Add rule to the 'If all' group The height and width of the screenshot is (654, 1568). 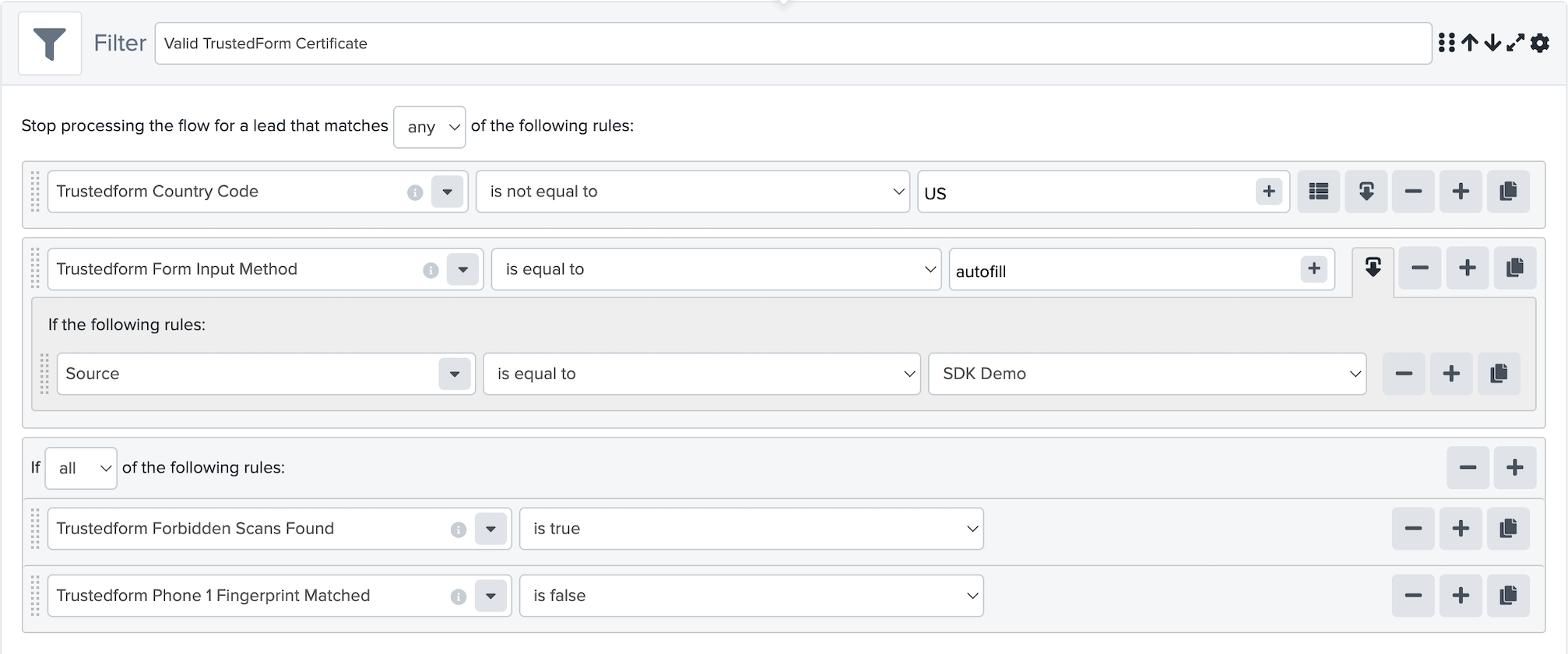click(x=1515, y=468)
